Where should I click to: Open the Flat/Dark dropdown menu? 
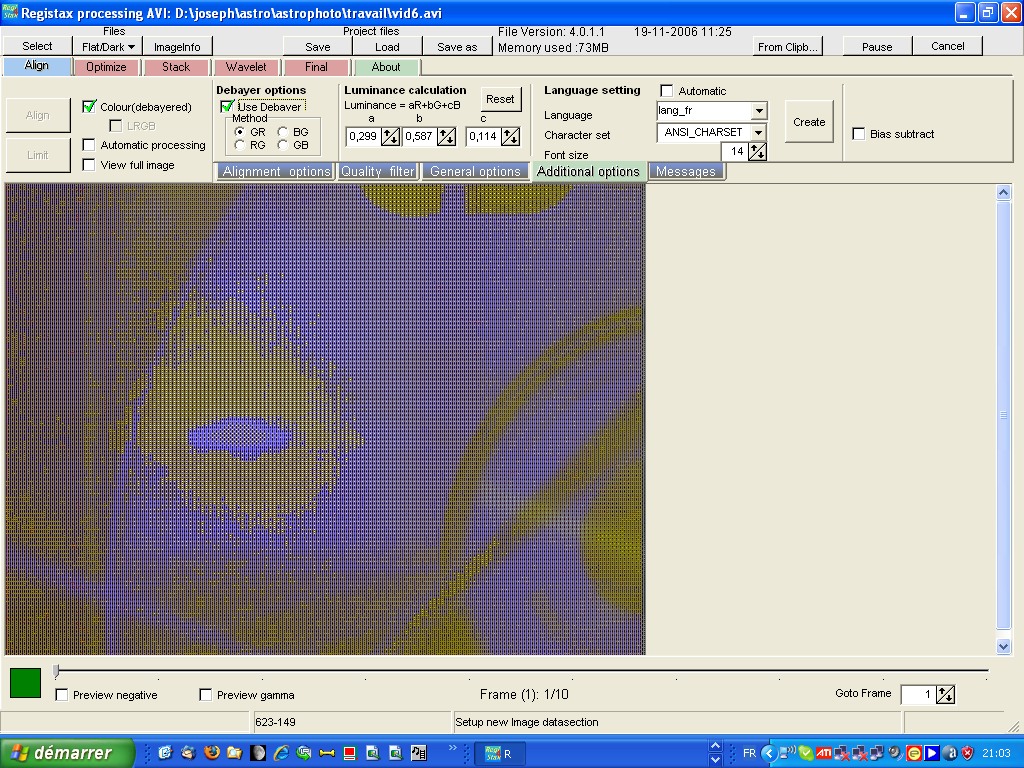point(108,46)
